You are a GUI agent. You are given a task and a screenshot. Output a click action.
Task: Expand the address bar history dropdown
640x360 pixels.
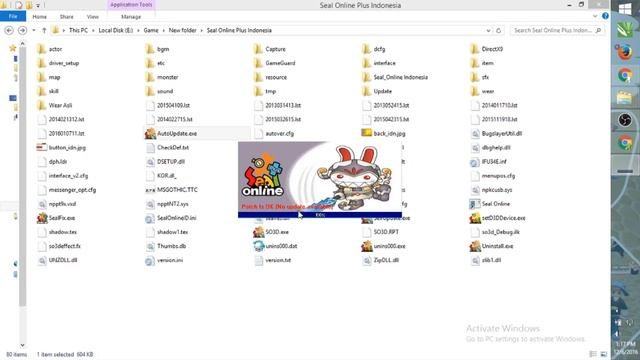(x=488, y=30)
